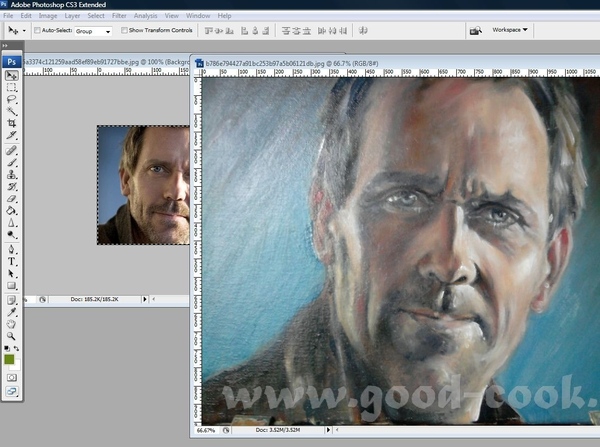Click Distribute bottom edges icon
The image size is (600, 447).
[307, 31]
